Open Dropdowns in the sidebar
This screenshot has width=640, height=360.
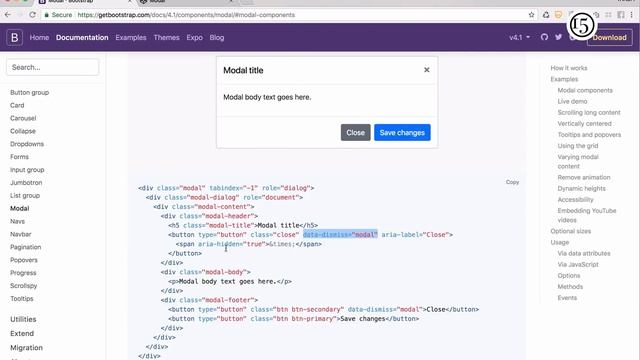[x=27, y=144]
